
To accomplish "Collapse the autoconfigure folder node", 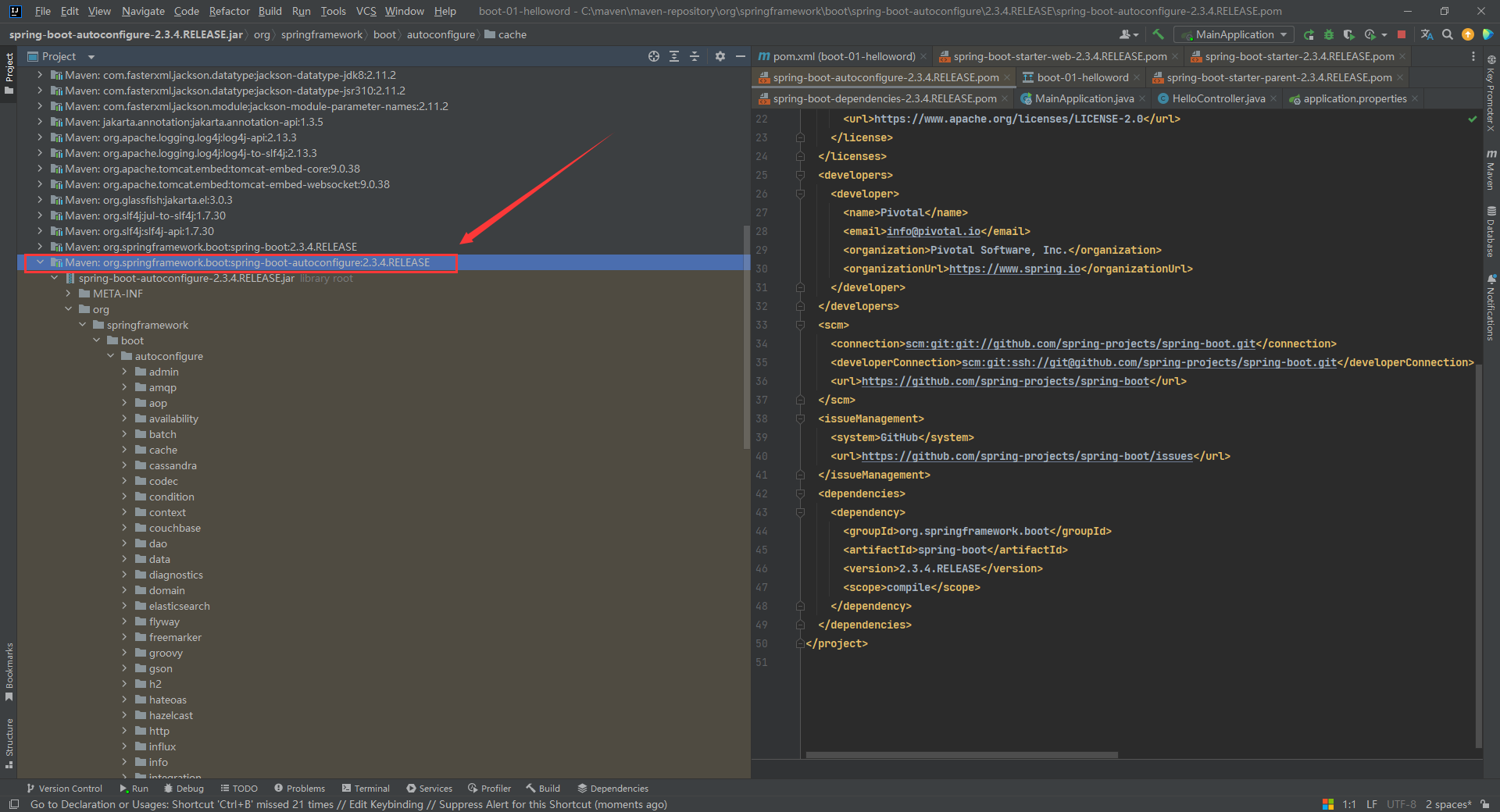I will pos(110,356).
